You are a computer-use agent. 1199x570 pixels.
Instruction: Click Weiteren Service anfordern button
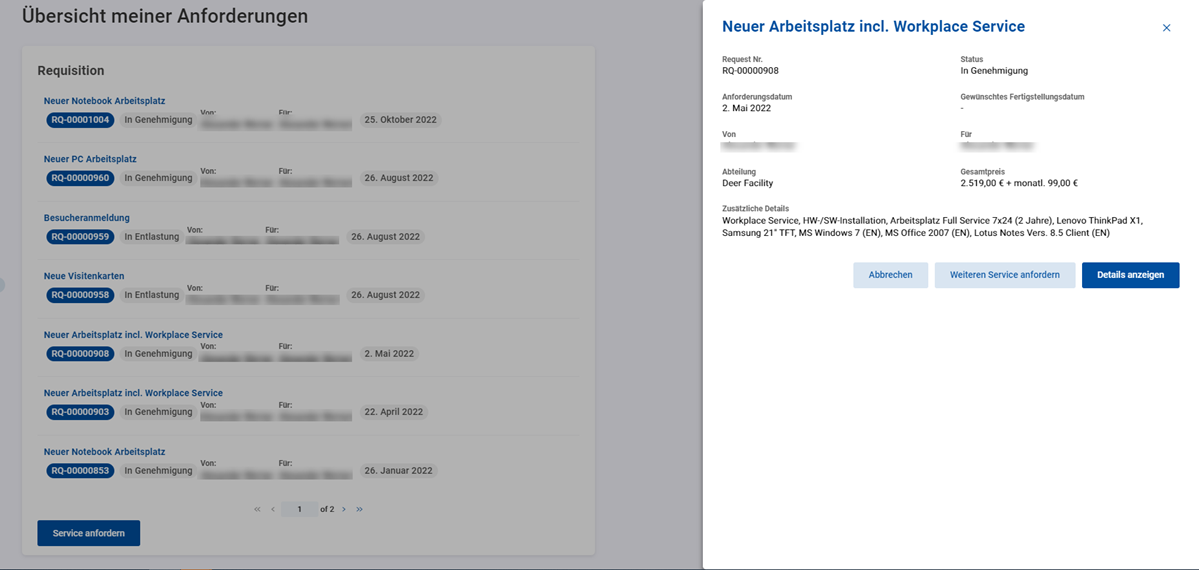1005,275
